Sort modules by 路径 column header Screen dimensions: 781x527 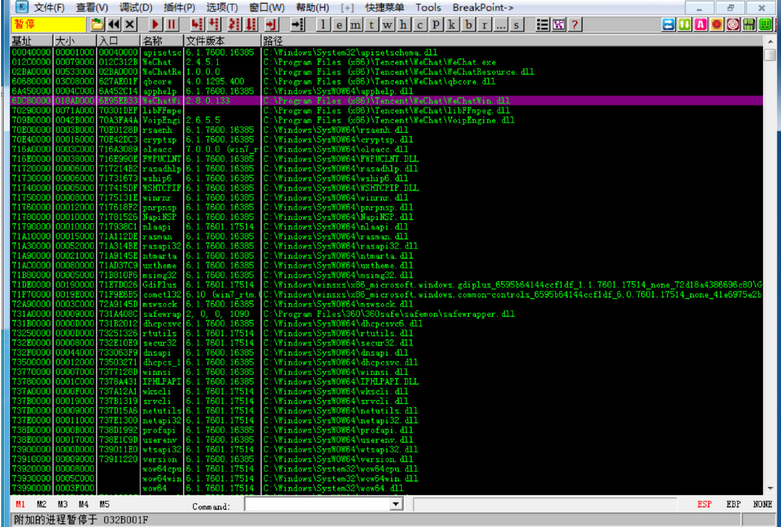(x=512, y=40)
